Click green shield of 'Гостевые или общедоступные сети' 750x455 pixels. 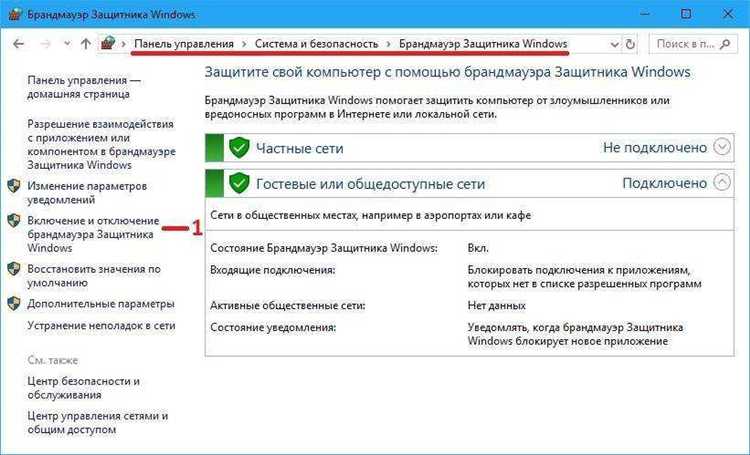point(239,183)
